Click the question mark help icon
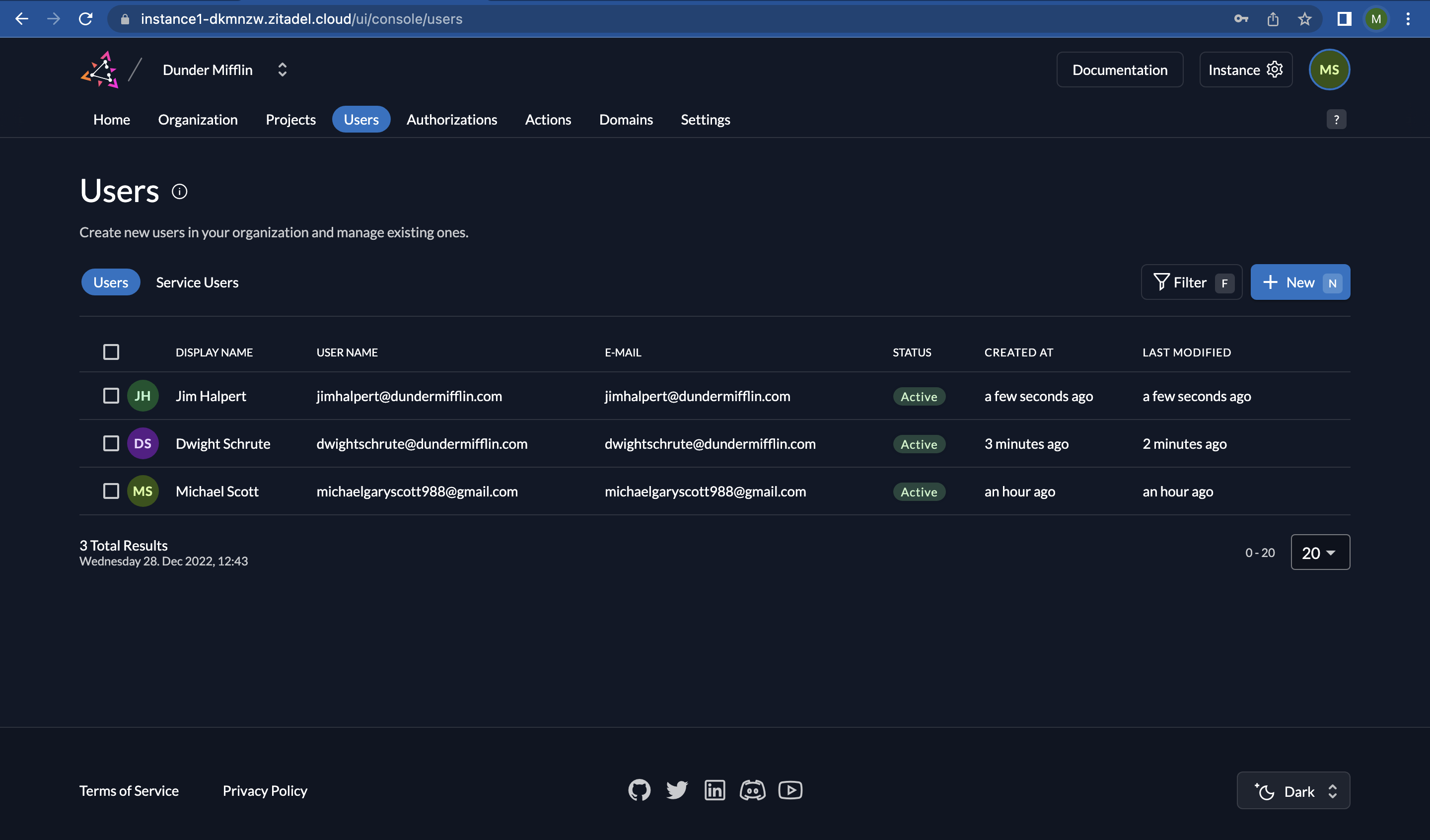This screenshot has height=840, width=1430. pos(1336,120)
